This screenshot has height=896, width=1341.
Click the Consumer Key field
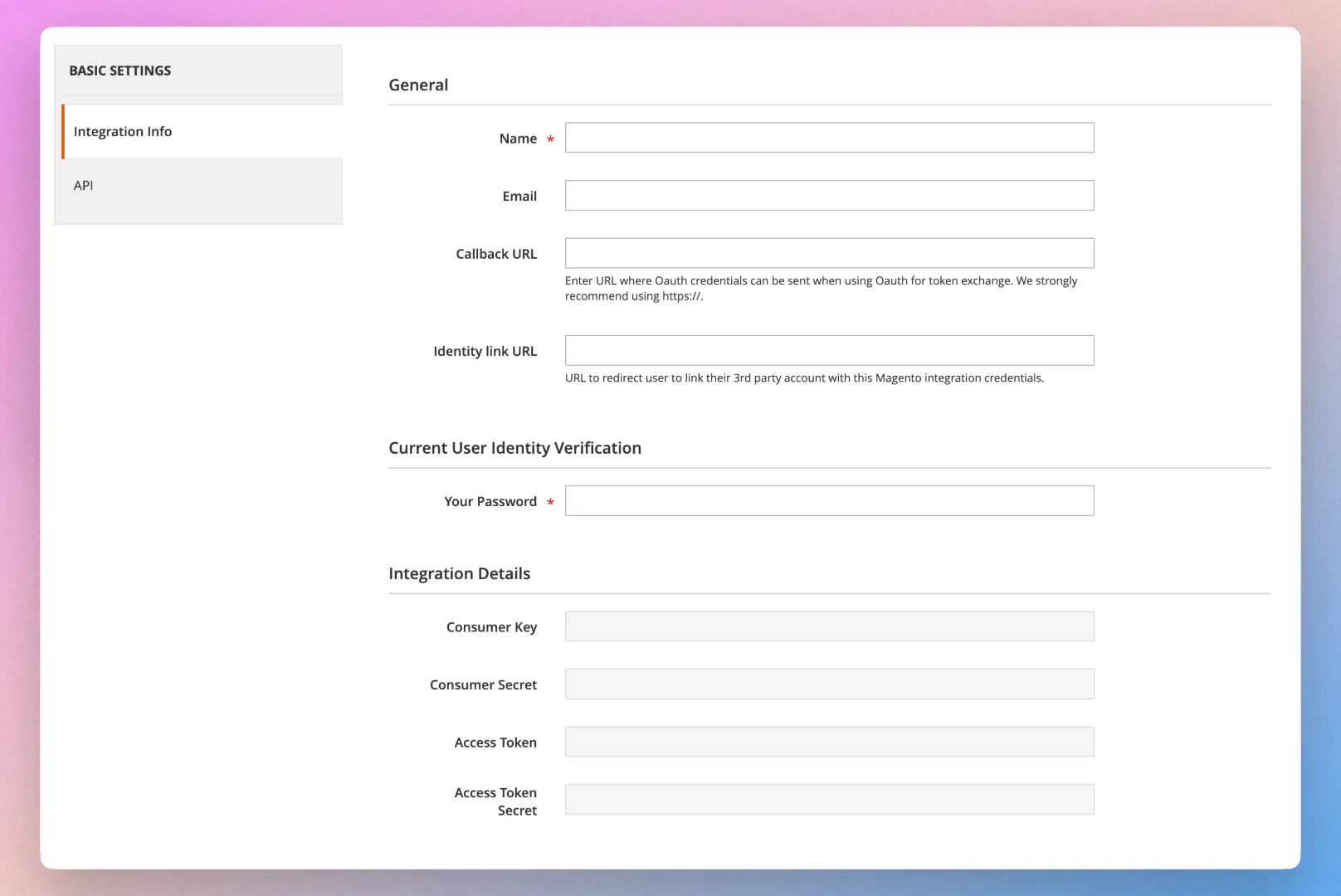829,626
